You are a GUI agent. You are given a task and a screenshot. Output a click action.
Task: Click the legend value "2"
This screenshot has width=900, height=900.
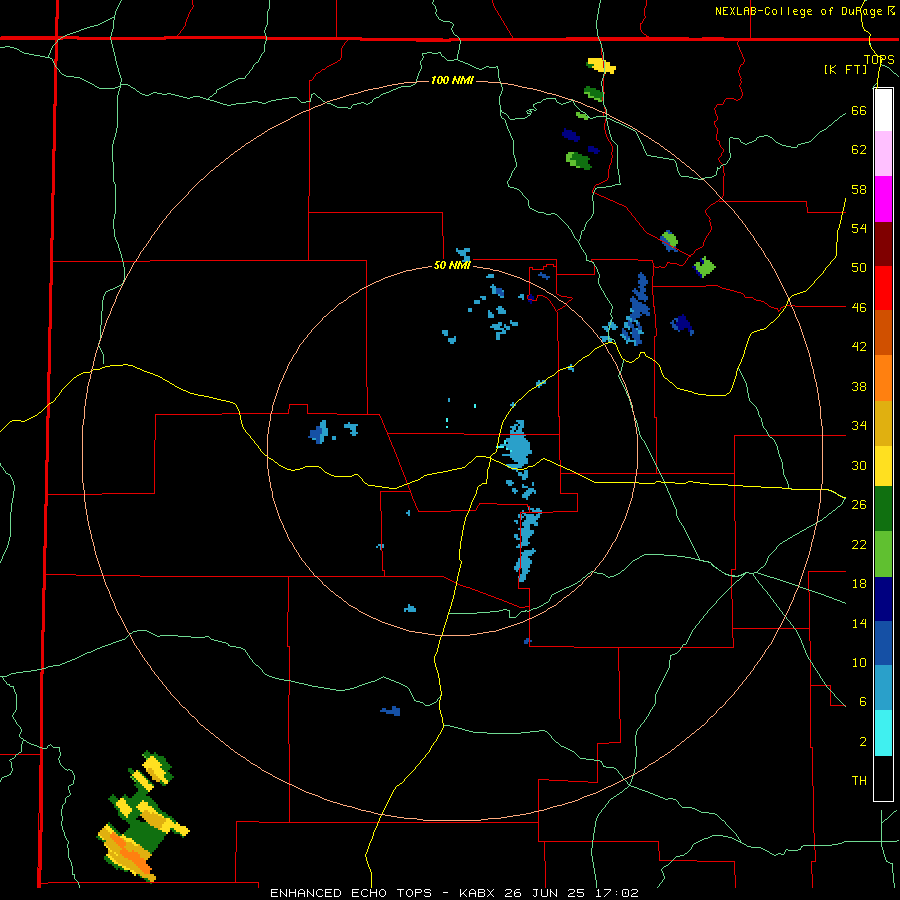click(862, 742)
